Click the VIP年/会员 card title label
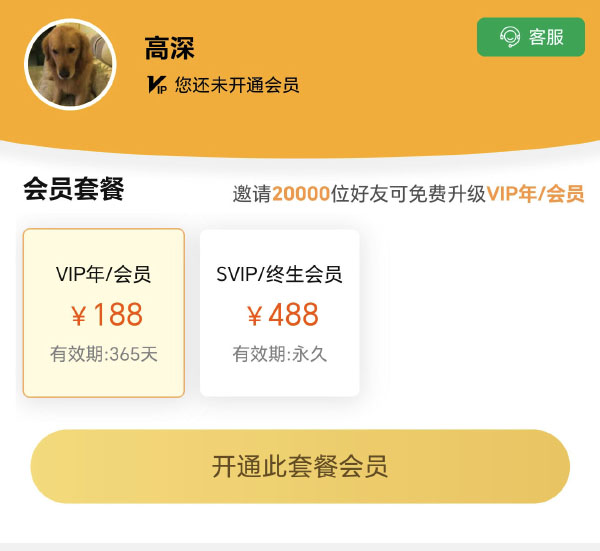This screenshot has width=600, height=551. [103, 274]
